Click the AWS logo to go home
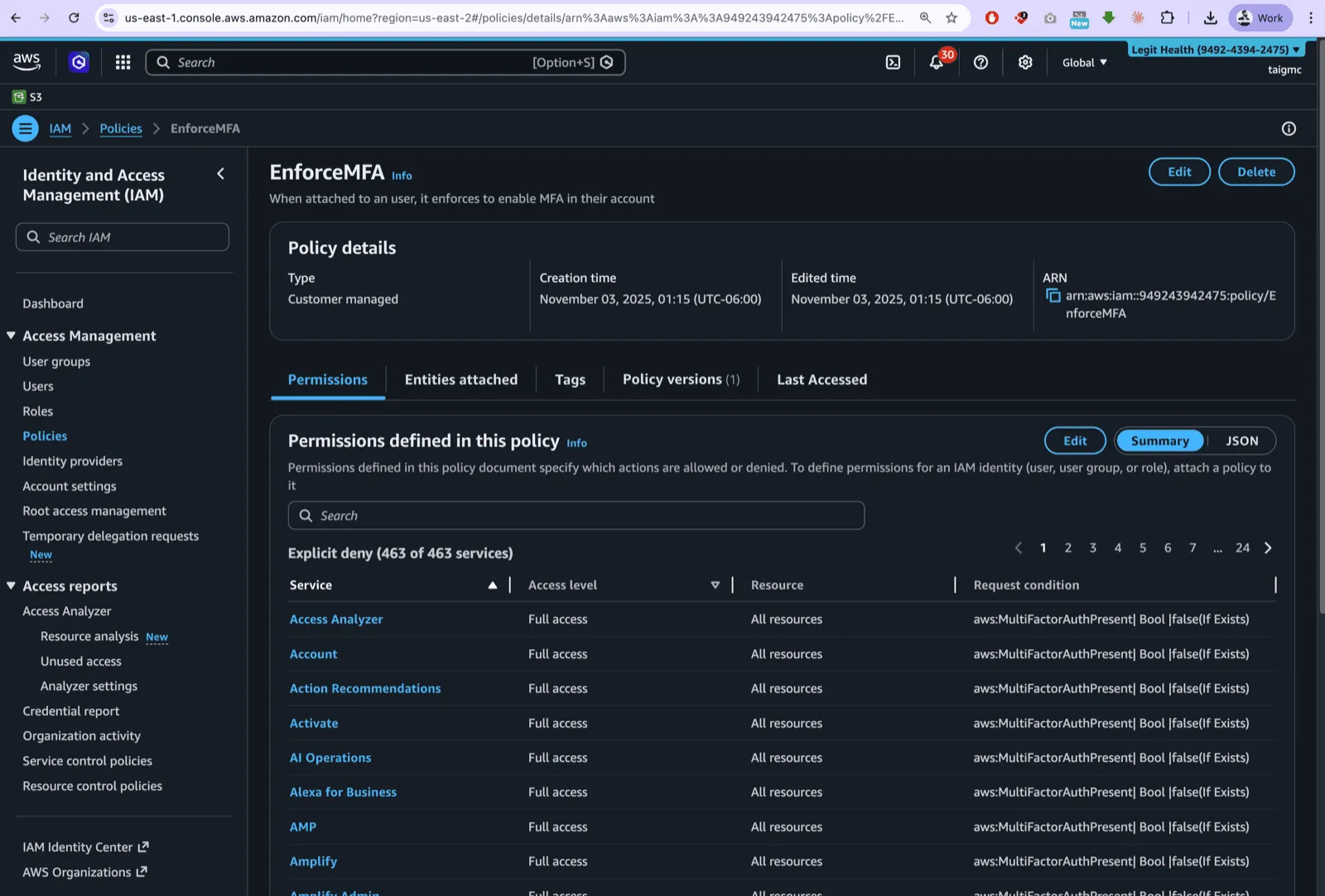 [x=26, y=60]
